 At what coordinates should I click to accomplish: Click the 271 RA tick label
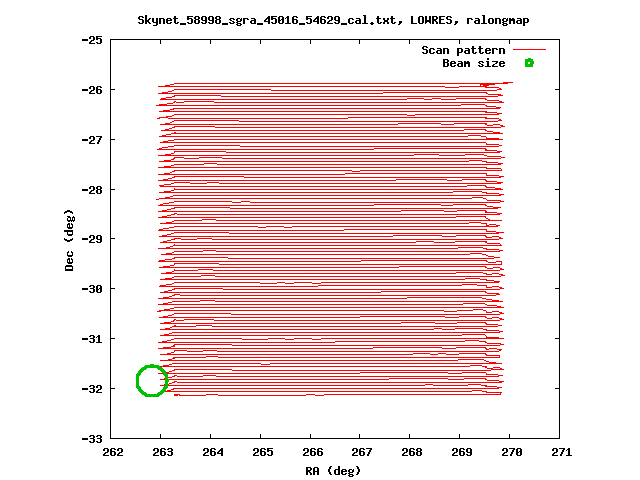click(562, 452)
